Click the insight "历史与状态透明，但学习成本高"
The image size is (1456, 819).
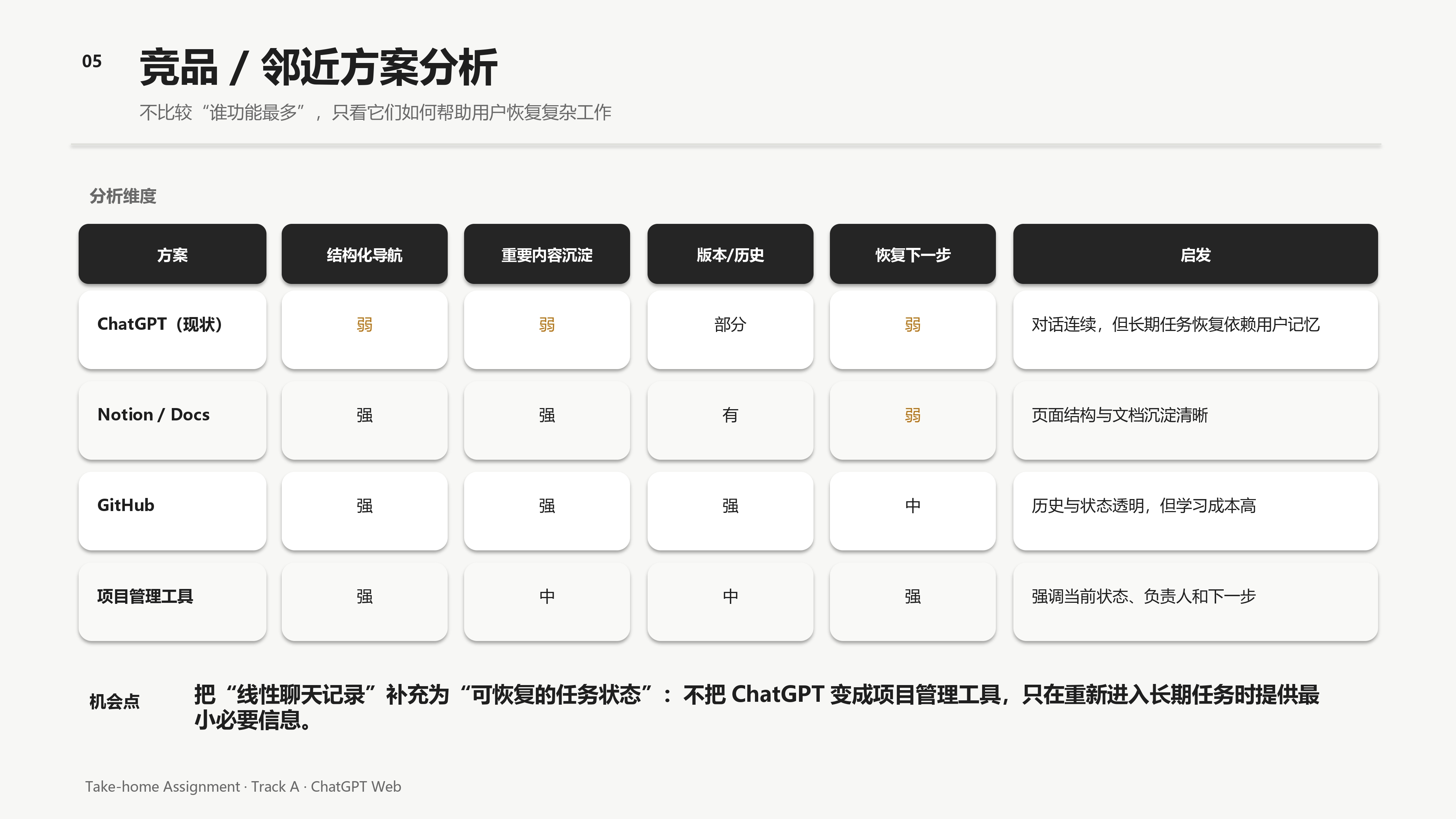(x=1143, y=505)
